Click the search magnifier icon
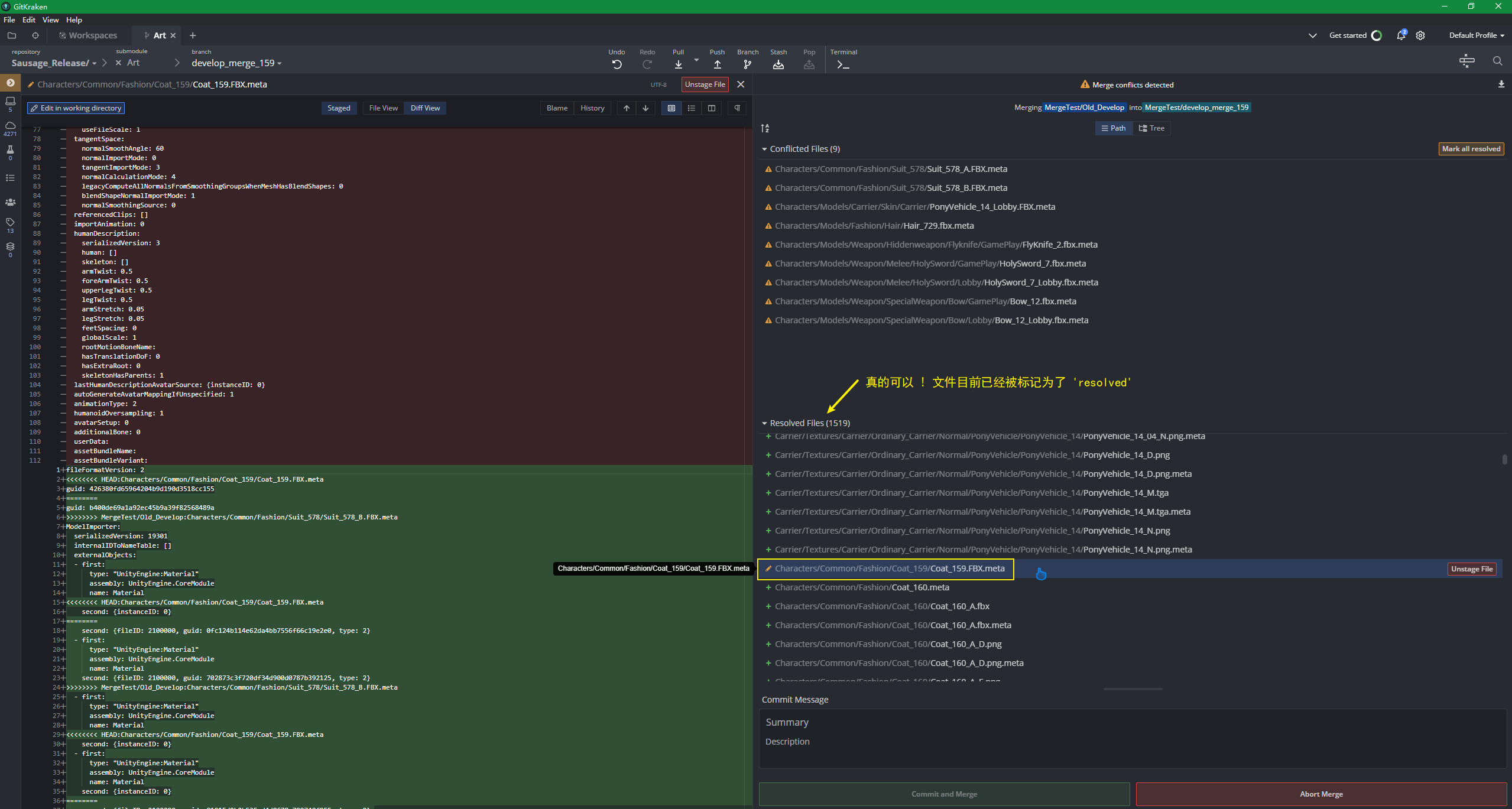The image size is (1512, 809). (1497, 61)
